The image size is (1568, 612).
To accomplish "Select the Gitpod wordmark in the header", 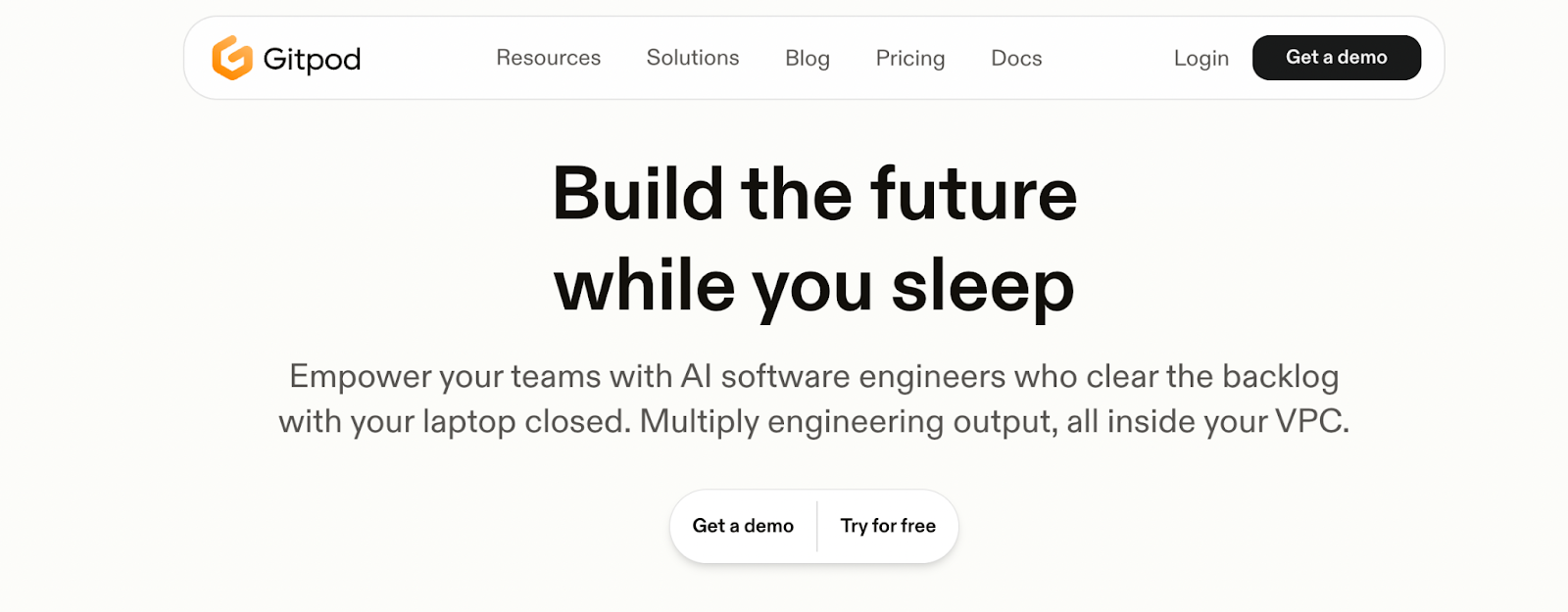I will click(x=311, y=59).
